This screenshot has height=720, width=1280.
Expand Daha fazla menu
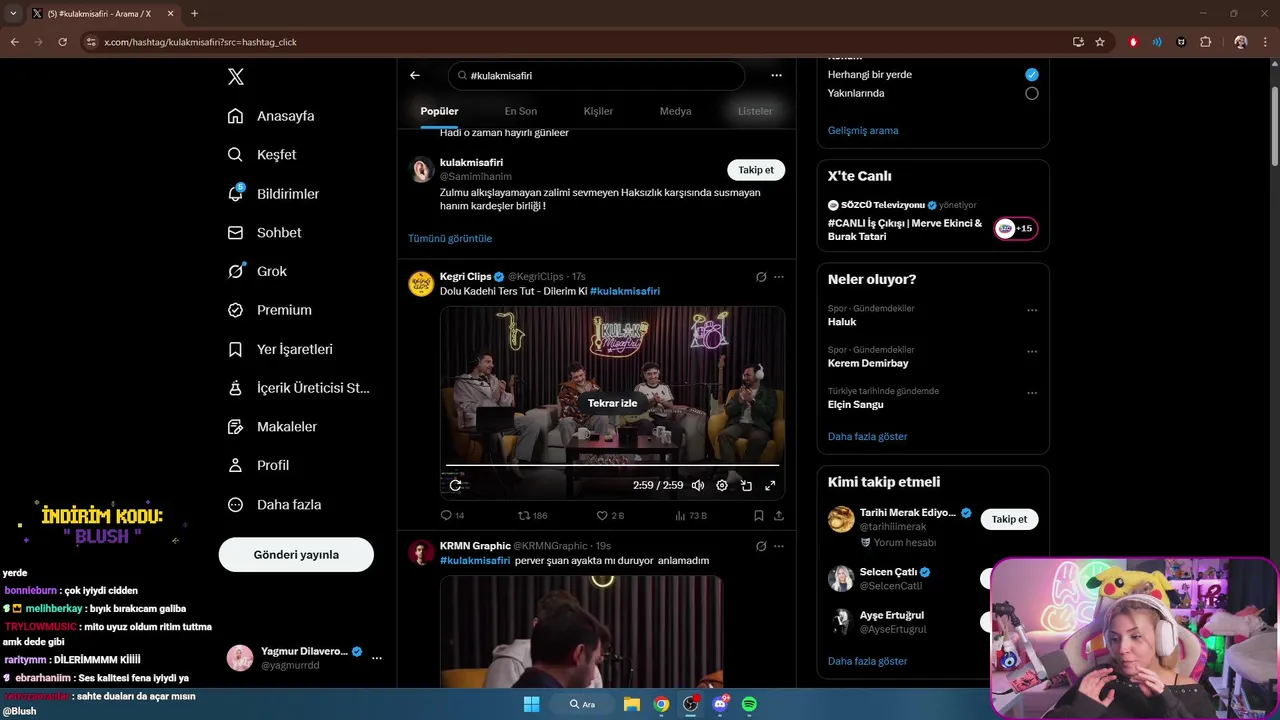274,505
